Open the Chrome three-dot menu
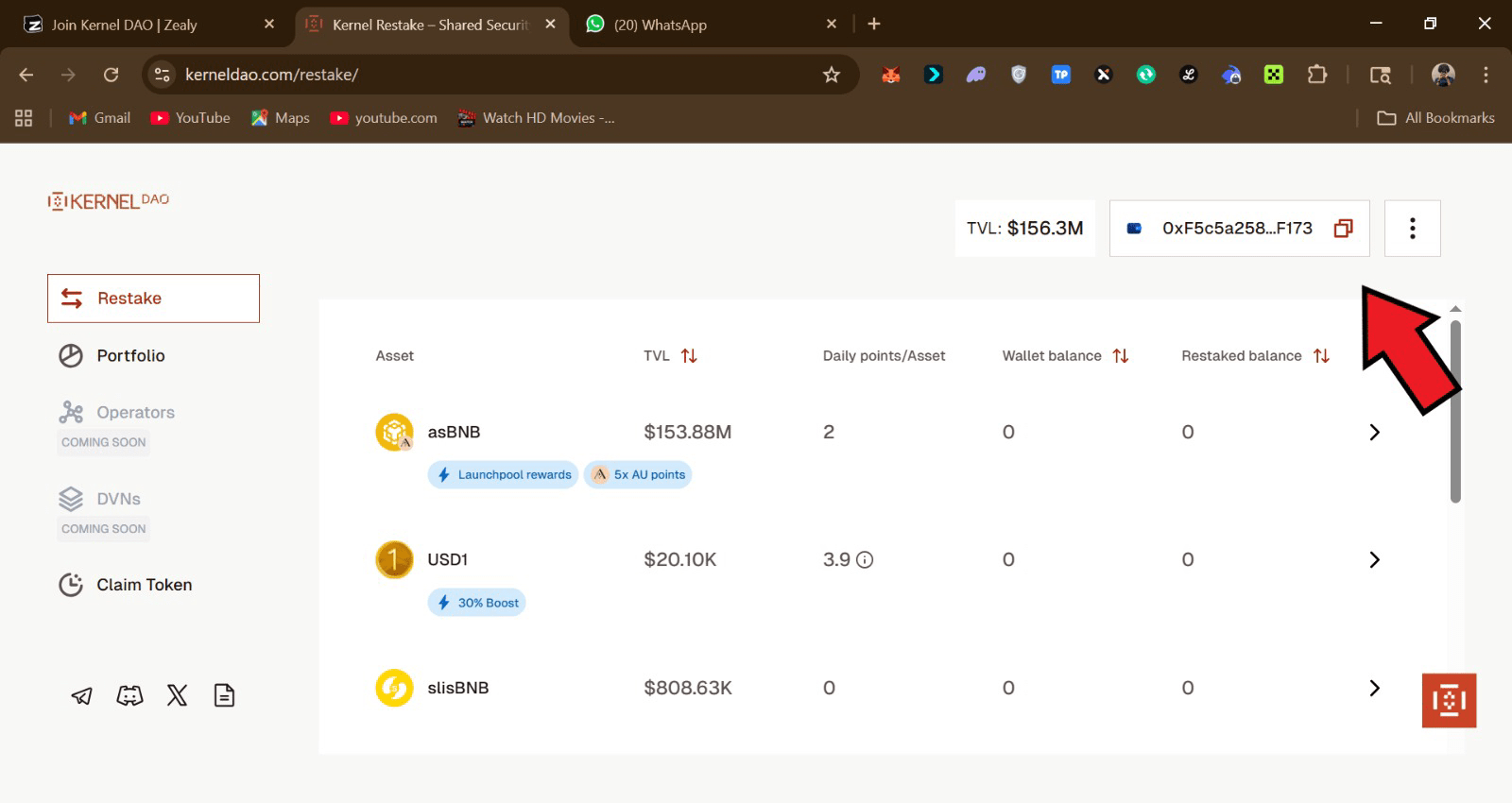Screen dimensions: 1512x803 pyautogui.click(x=1486, y=75)
